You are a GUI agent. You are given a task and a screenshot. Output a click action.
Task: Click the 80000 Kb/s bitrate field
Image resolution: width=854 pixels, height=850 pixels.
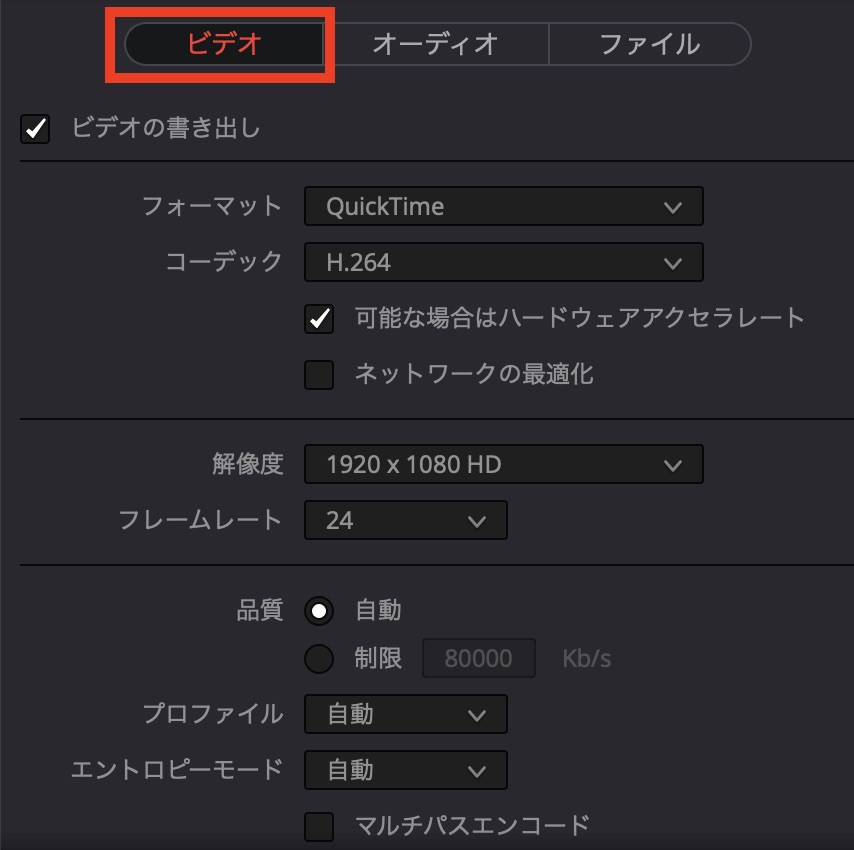(479, 659)
